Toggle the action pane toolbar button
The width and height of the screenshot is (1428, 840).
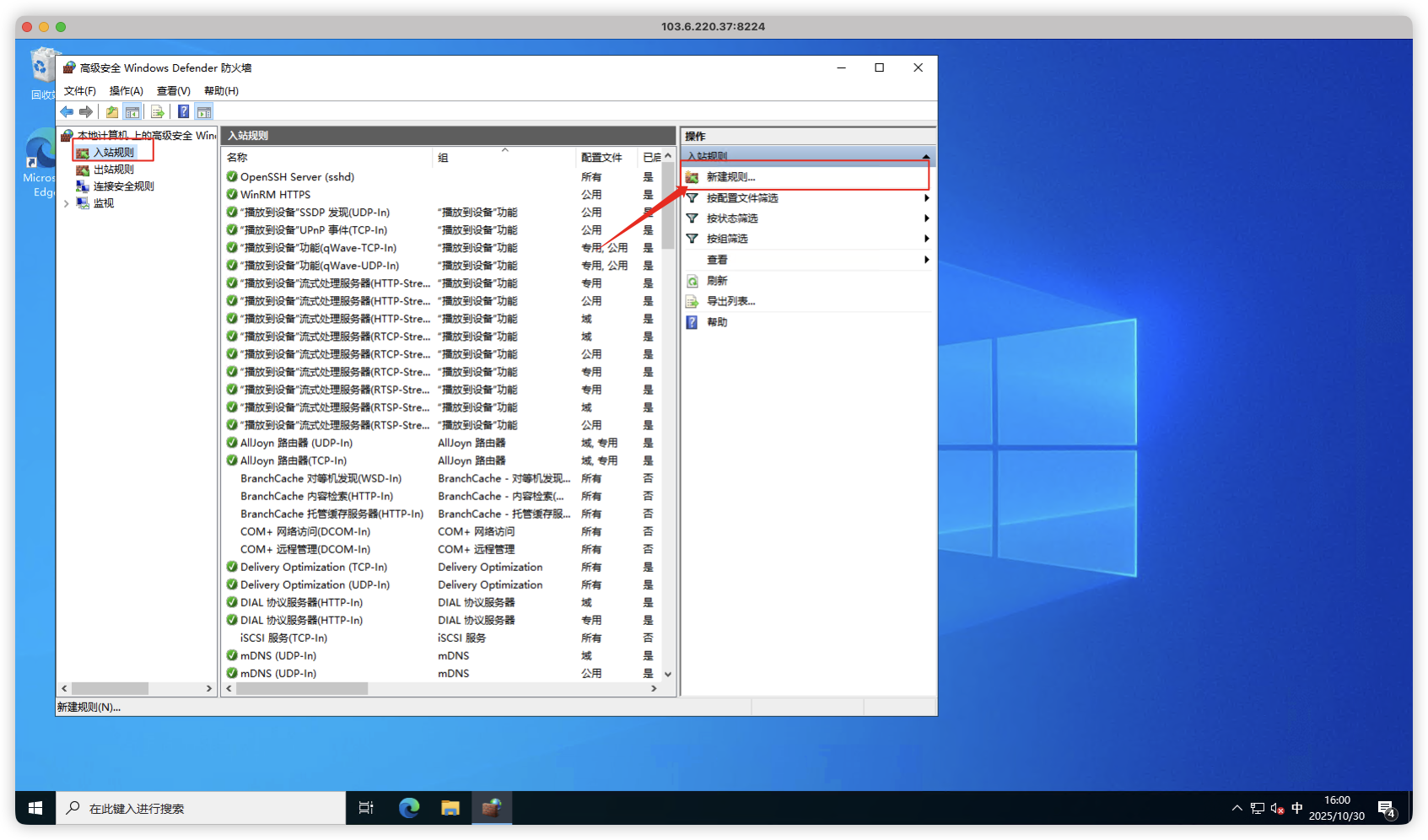pyautogui.click(x=204, y=112)
